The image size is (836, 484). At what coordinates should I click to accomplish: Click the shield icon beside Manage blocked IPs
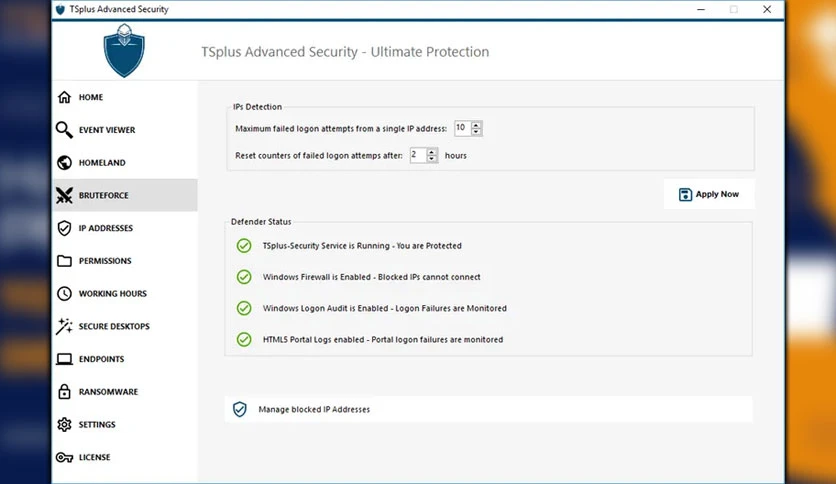pos(240,409)
